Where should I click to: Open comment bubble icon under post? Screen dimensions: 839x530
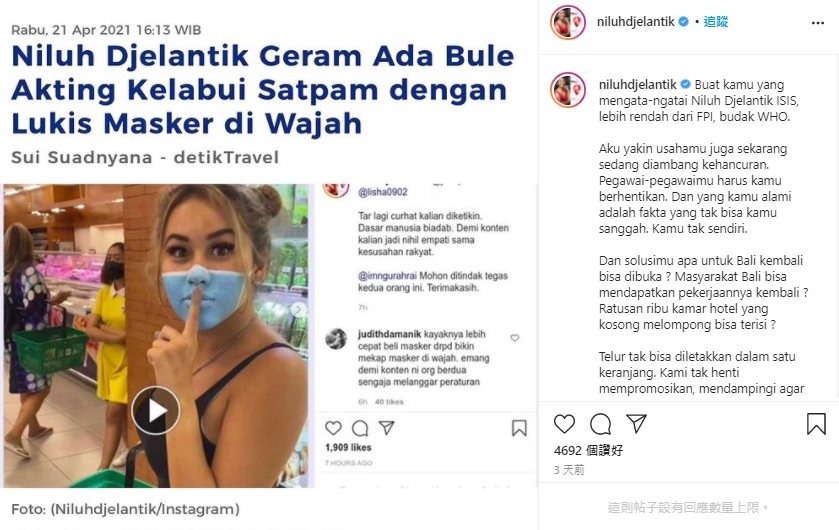pos(600,424)
